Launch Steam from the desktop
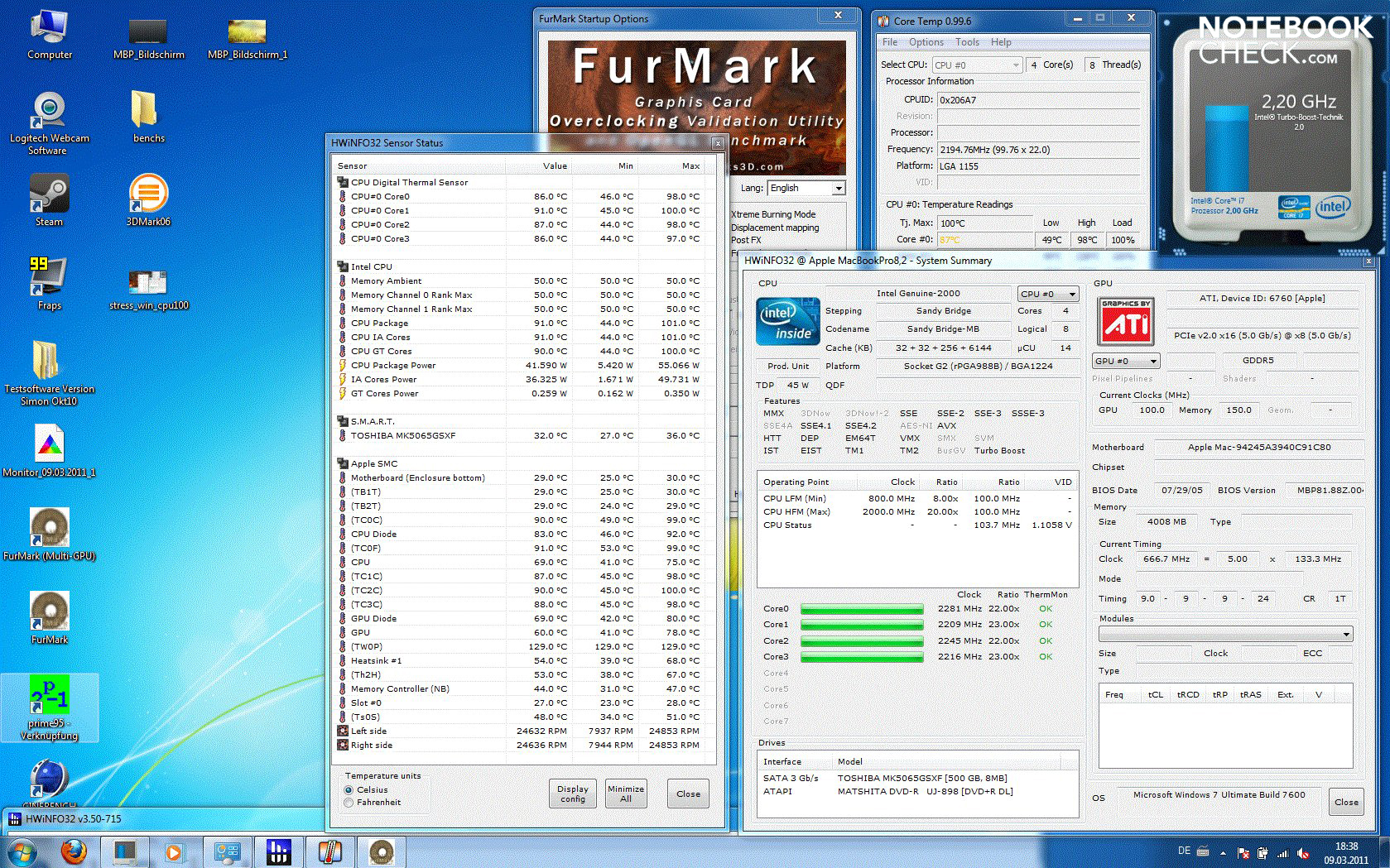This screenshot has height=868, width=1390. (49, 200)
